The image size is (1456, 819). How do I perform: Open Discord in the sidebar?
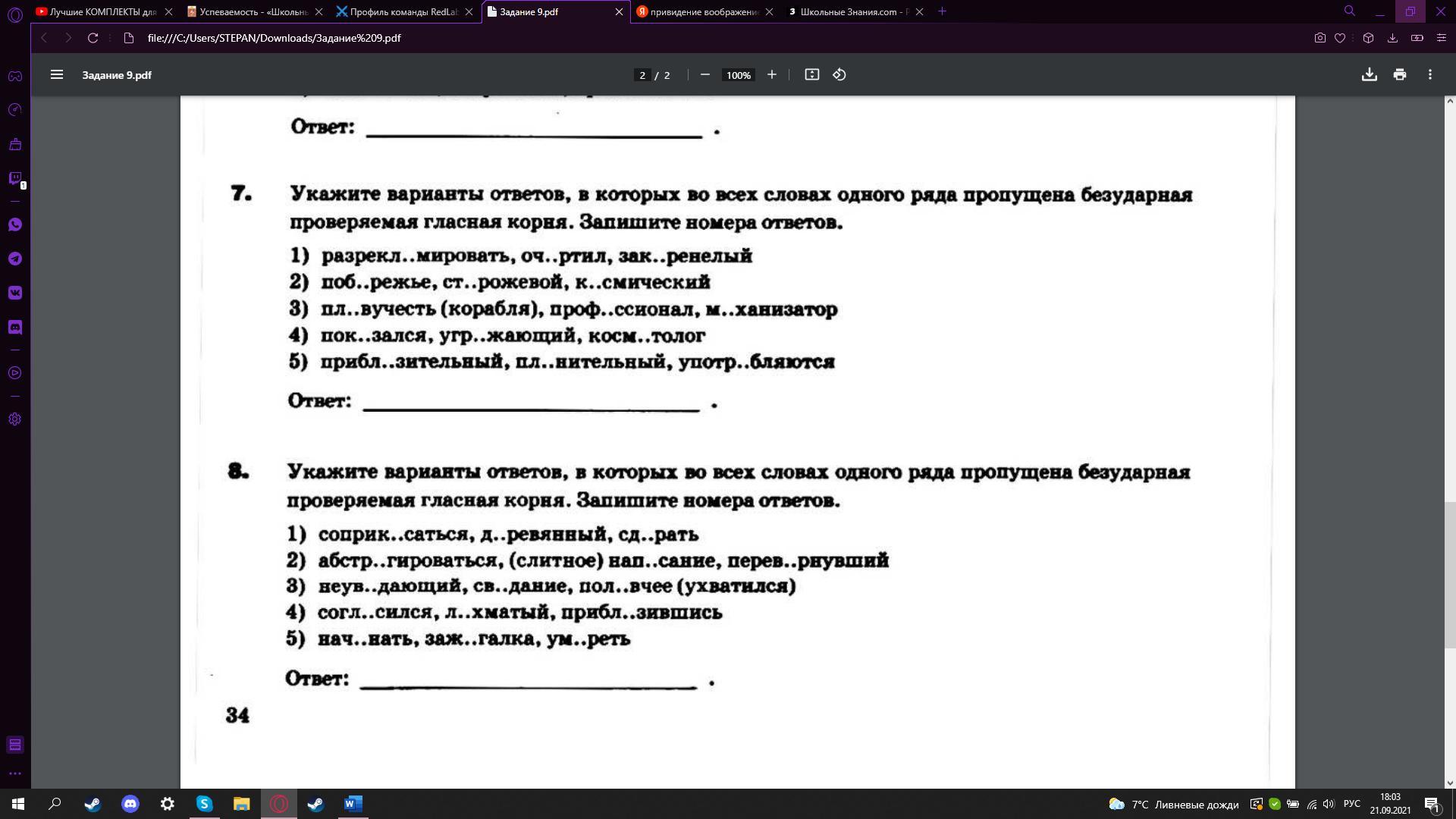(x=14, y=327)
